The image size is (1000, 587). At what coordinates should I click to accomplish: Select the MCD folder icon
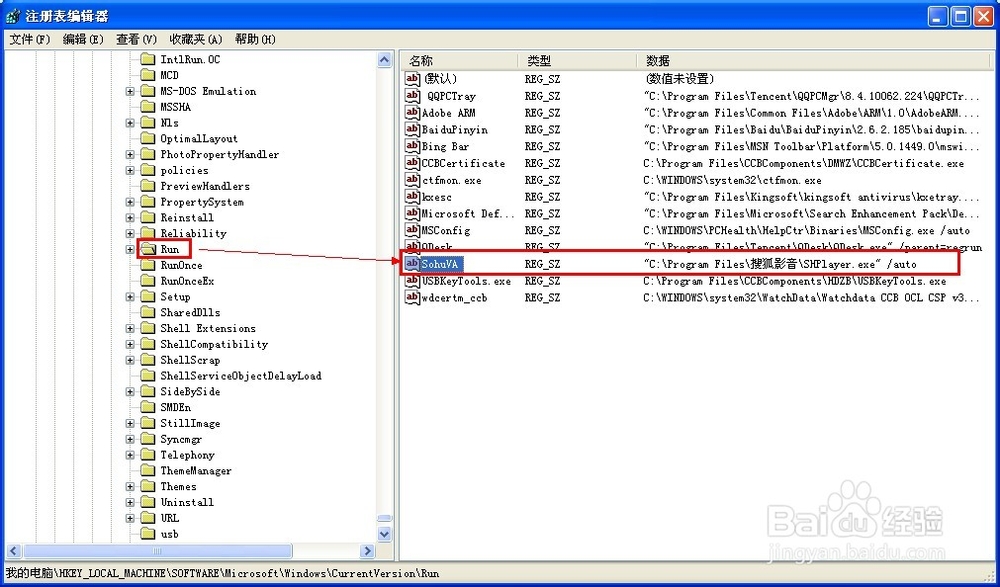[x=148, y=75]
